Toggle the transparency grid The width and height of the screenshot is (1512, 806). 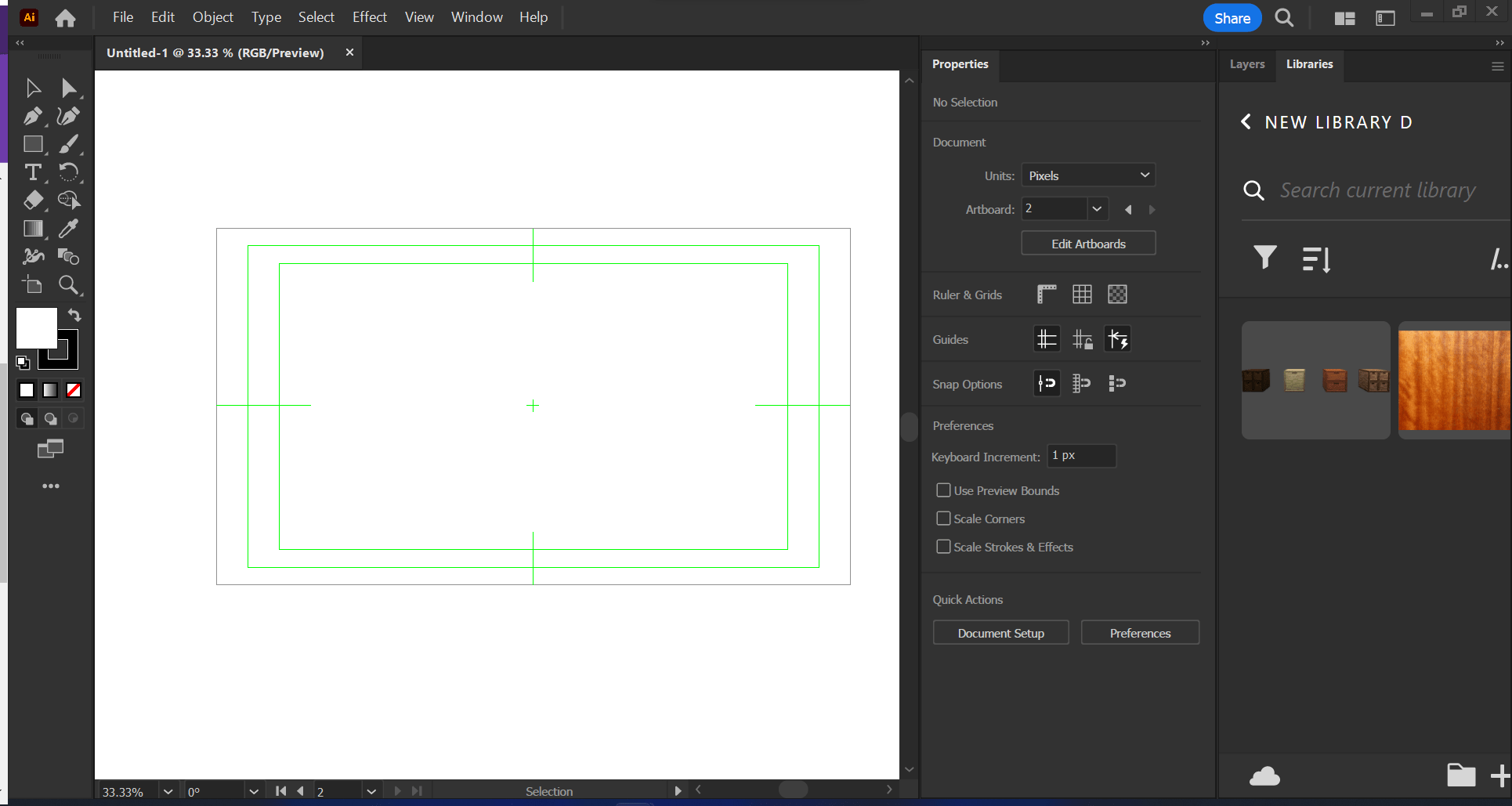1117,294
